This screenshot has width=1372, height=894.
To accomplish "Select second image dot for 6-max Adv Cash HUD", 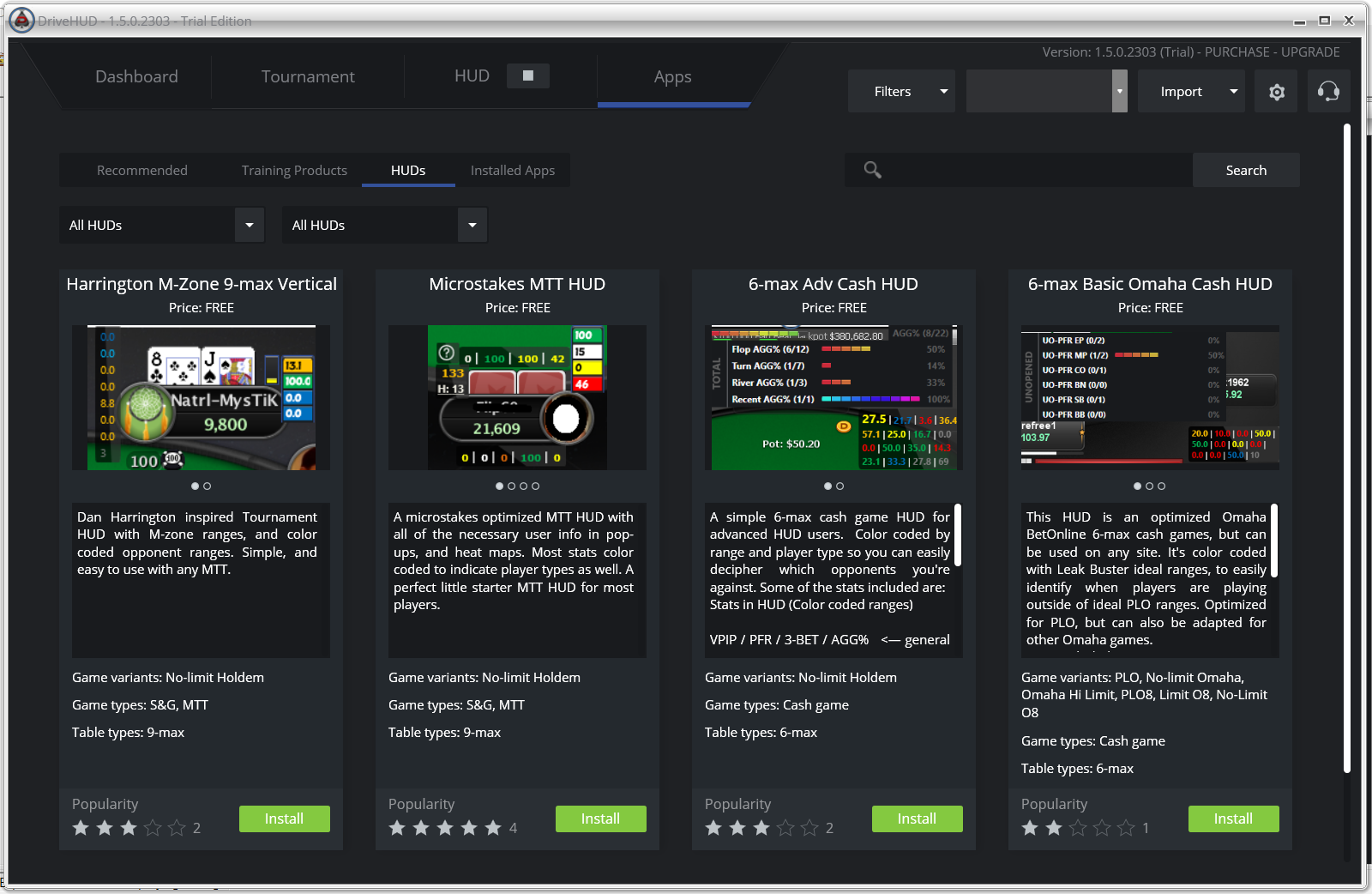I will (840, 486).
